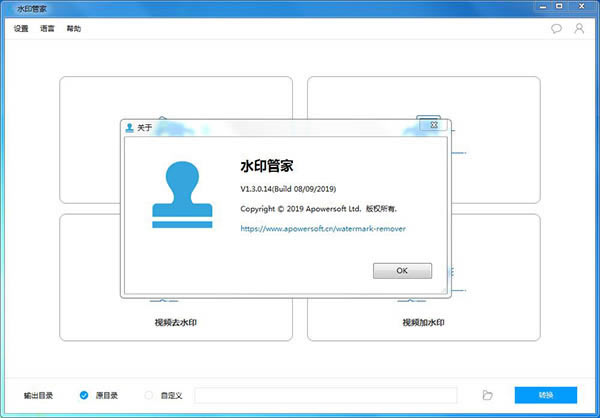The height and width of the screenshot is (418, 600).
Task: Click OK in the 关于 dialog
Action: coord(402,271)
